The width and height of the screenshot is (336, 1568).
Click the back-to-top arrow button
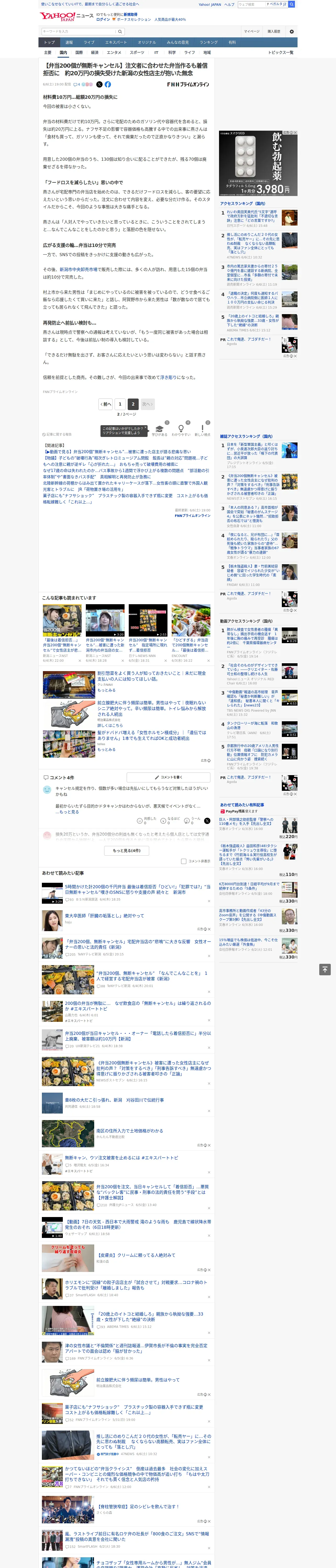325,969
